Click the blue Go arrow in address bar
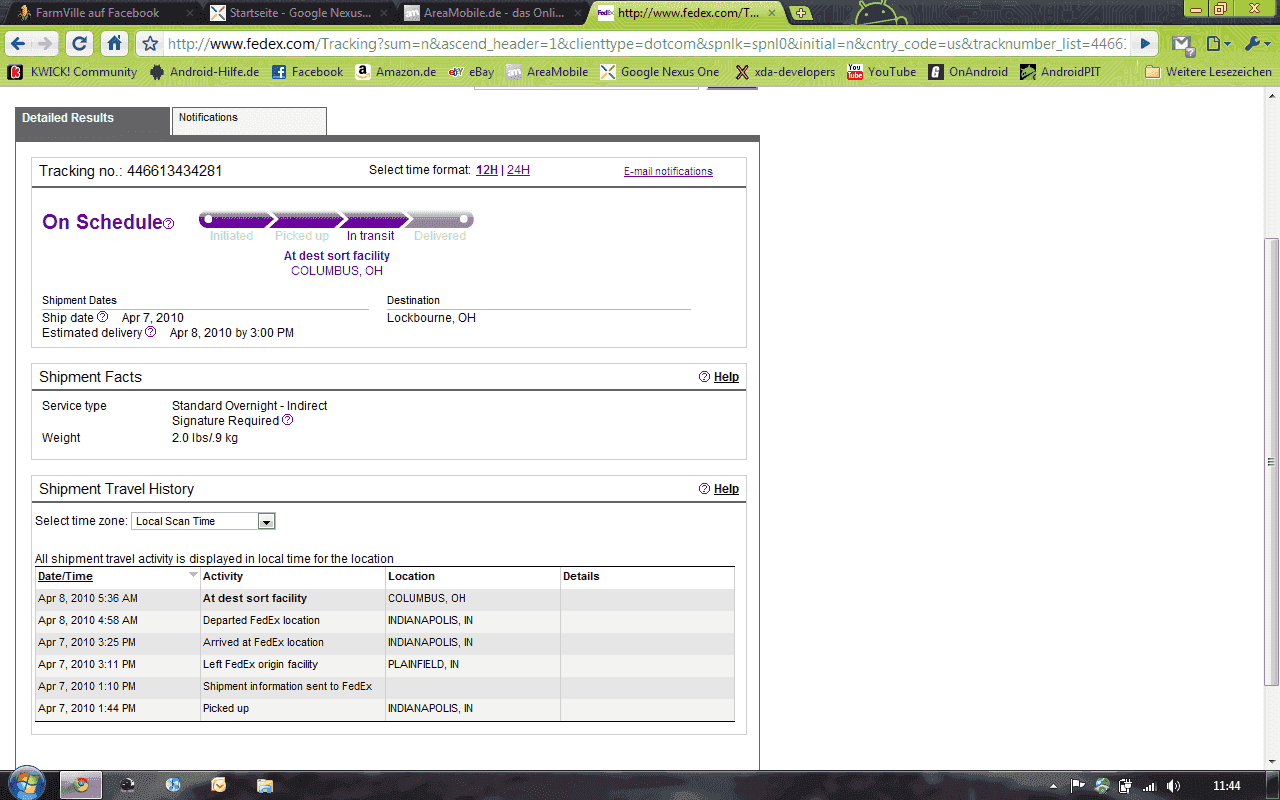 tap(1146, 44)
